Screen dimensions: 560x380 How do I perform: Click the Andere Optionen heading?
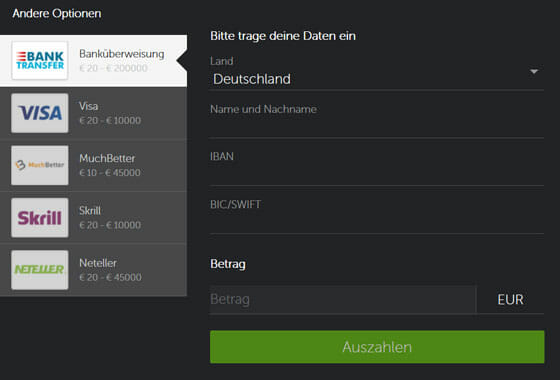57,14
